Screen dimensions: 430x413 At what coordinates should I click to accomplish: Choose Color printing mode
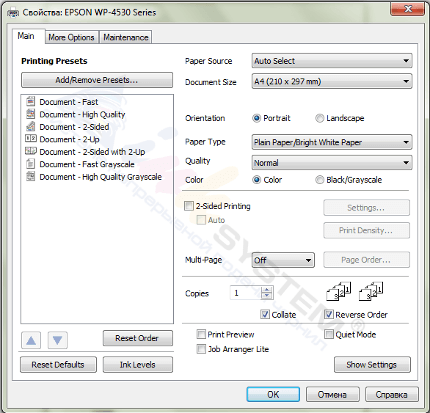(x=256, y=180)
